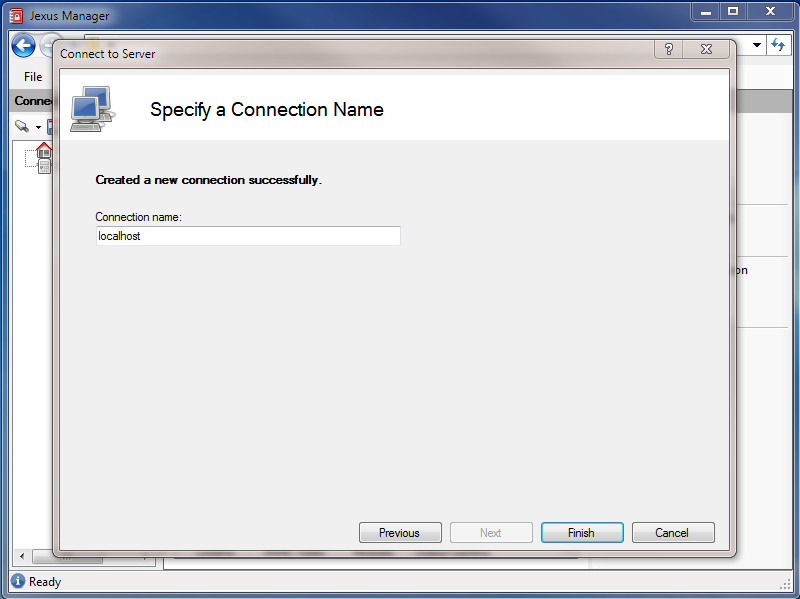Cancel the Connect to Server wizard
800x599 pixels.
click(x=673, y=532)
